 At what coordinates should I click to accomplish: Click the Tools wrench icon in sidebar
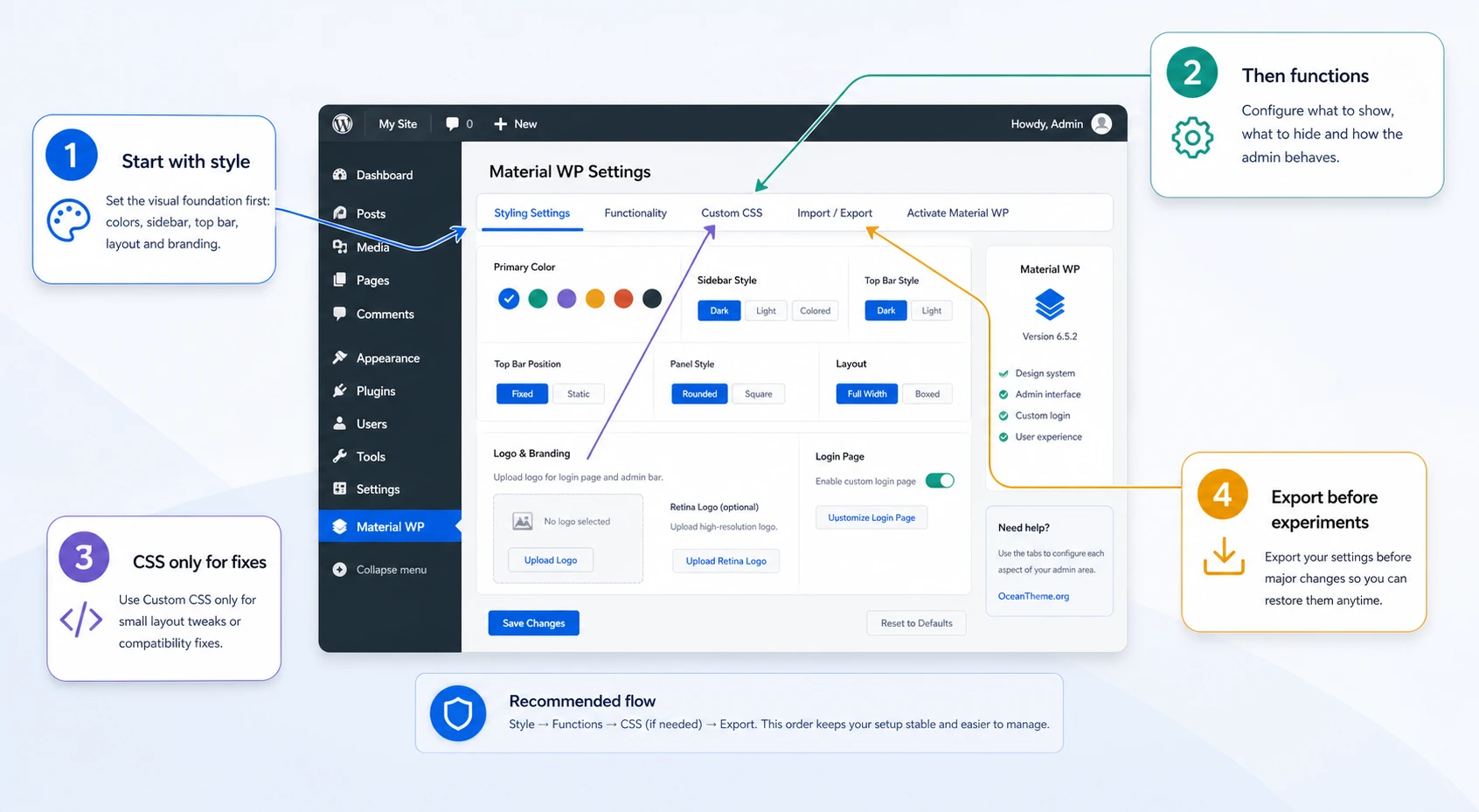(340, 456)
